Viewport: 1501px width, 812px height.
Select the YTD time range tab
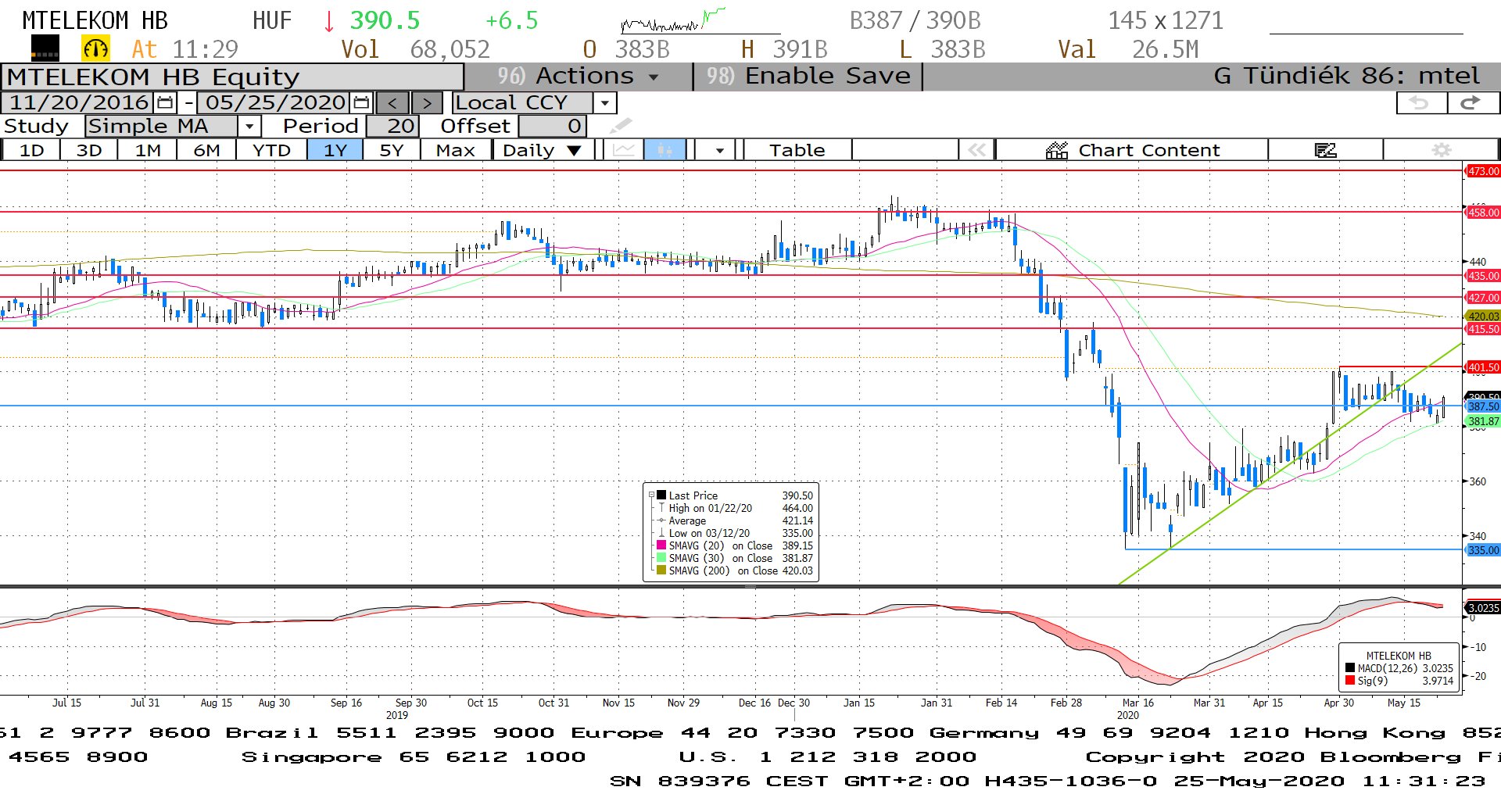[x=271, y=150]
